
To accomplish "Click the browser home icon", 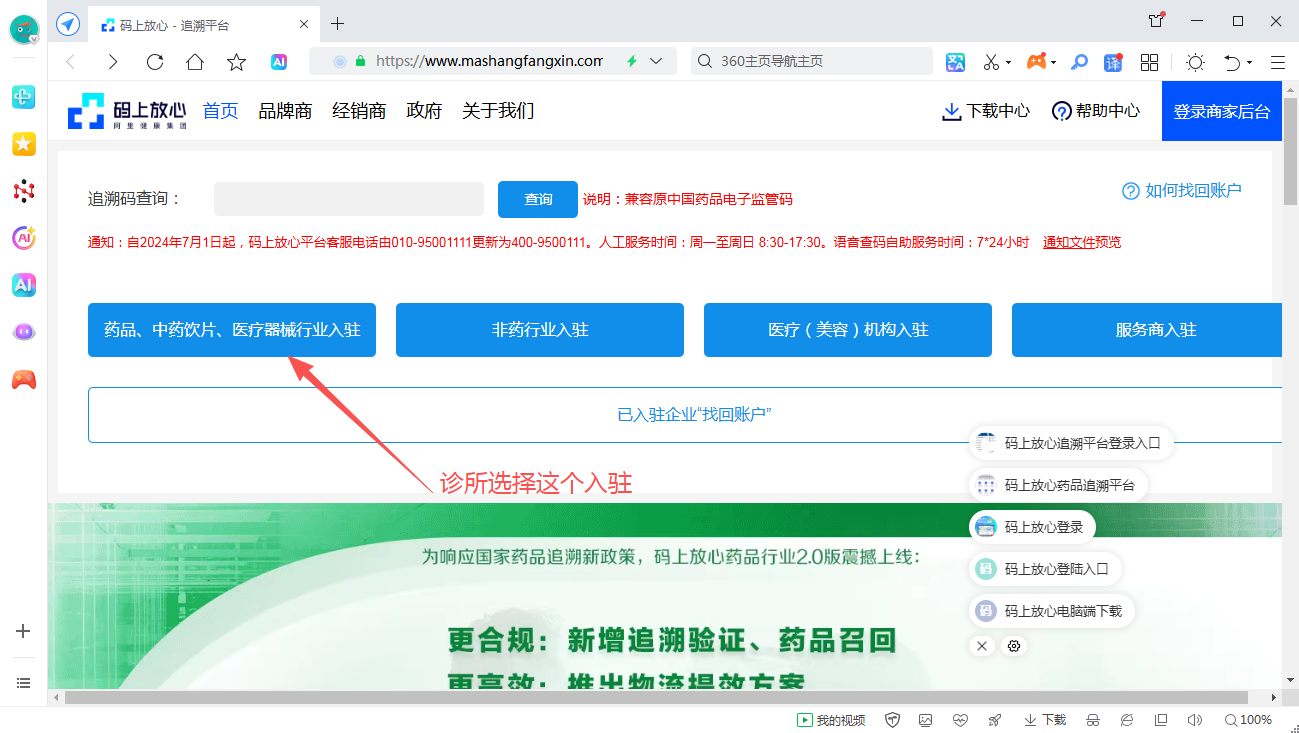I will pyautogui.click(x=195, y=62).
